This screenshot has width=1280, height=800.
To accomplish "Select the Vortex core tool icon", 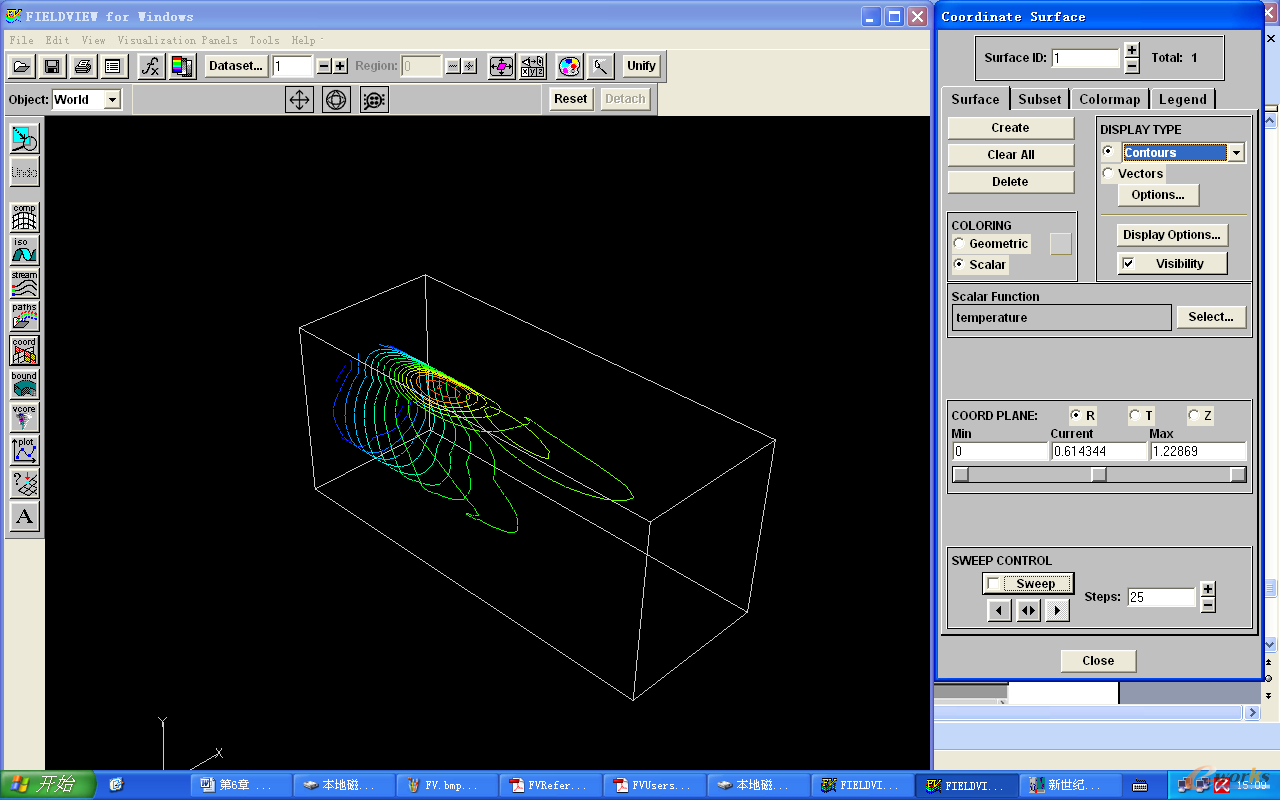I will (24, 417).
